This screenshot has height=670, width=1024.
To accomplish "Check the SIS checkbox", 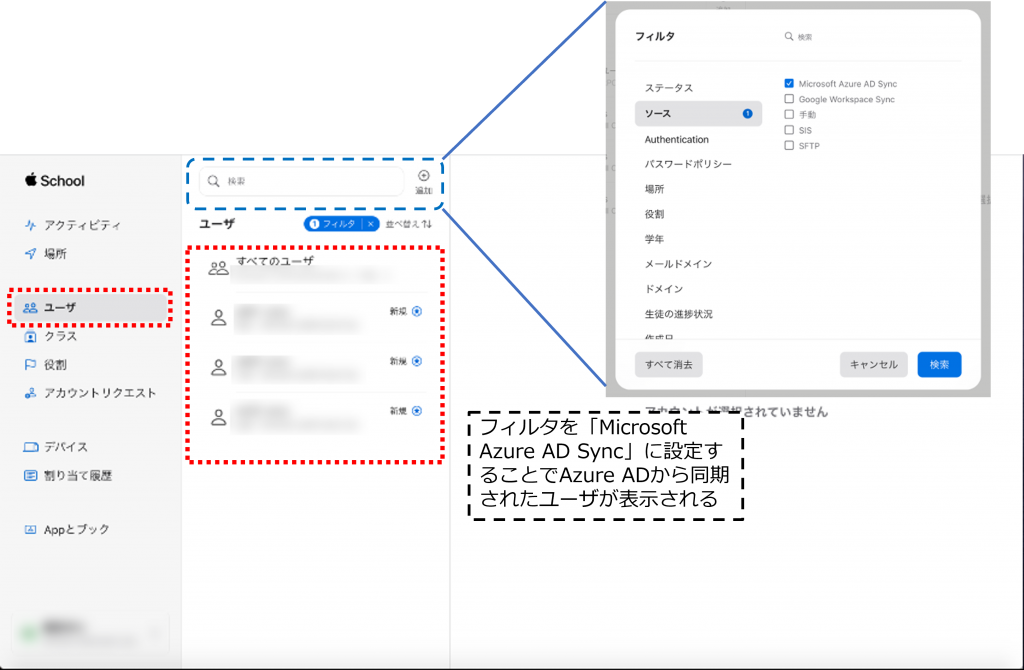I will click(x=789, y=130).
